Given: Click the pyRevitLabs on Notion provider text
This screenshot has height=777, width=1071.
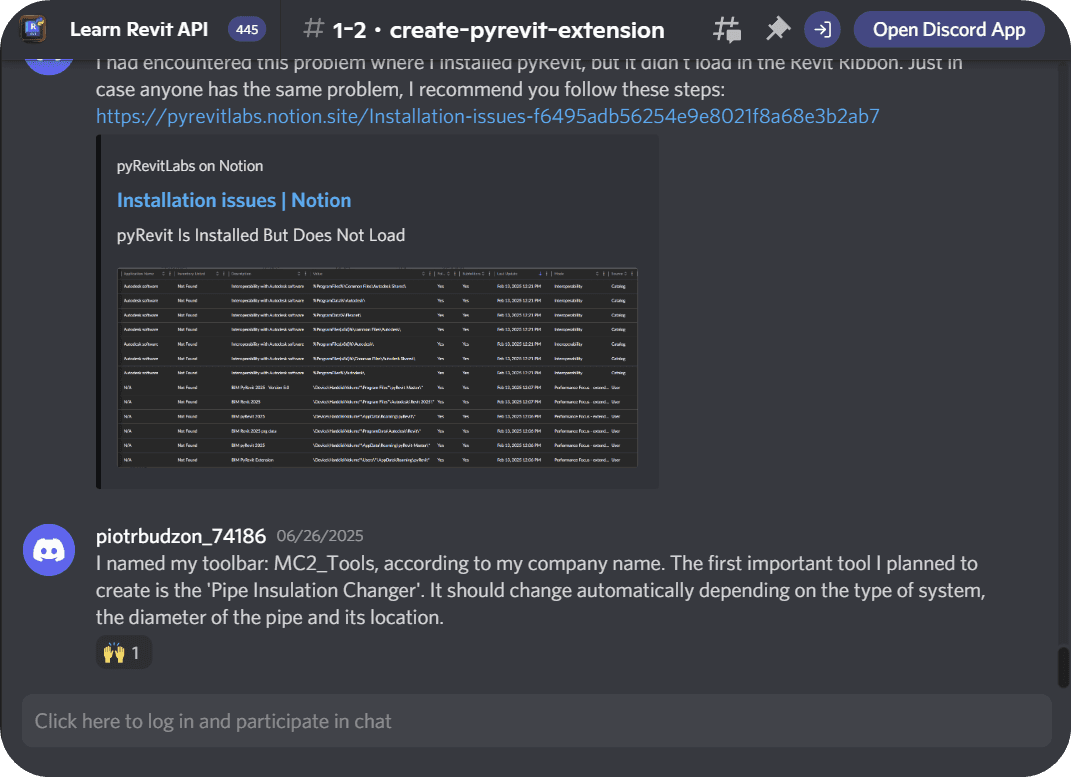Looking at the screenshot, I should click(190, 166).
